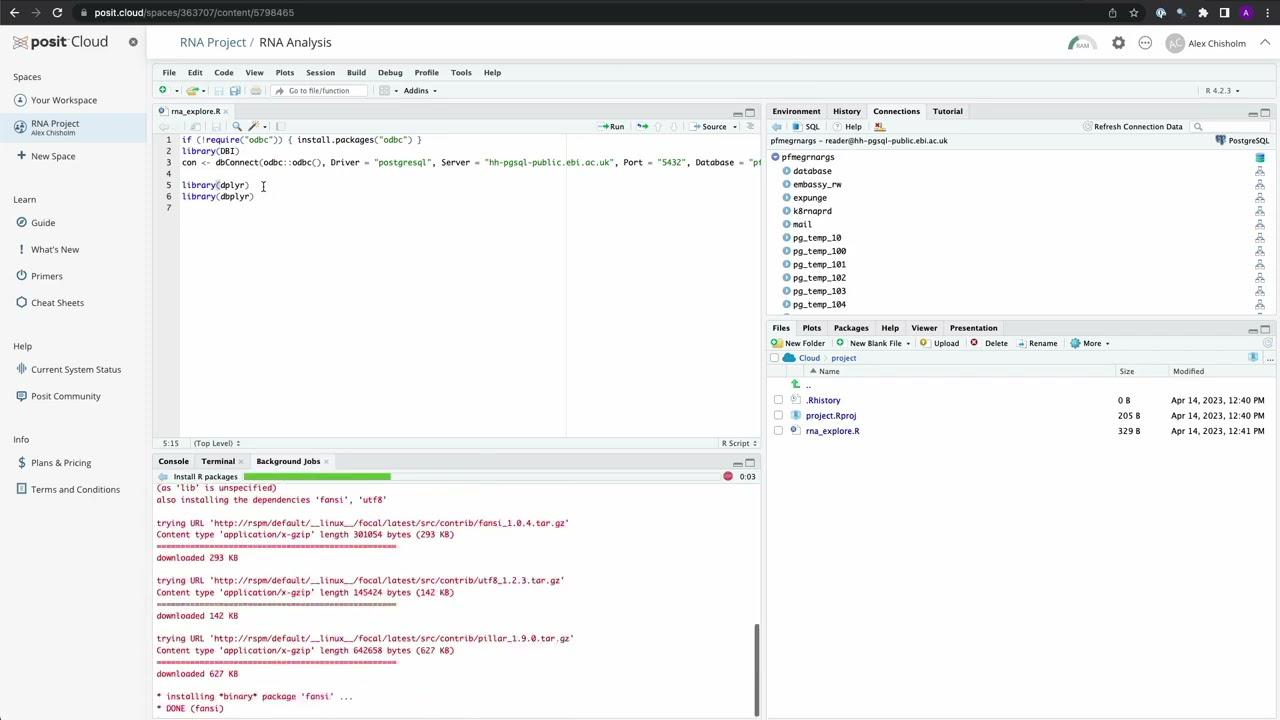Create a New Folder in Files pane

point(803,343)
